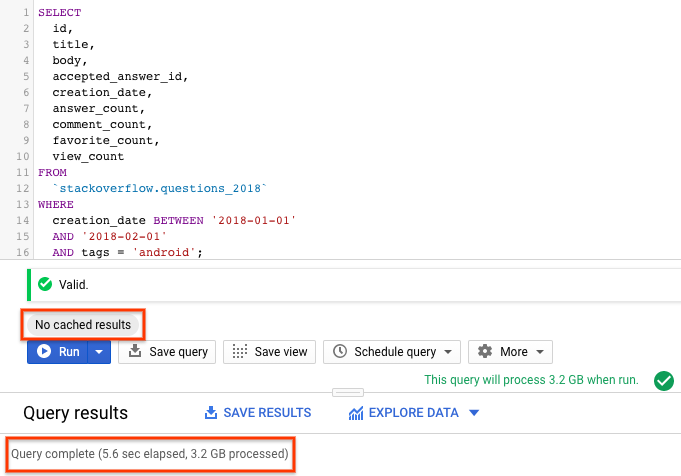The width and height of the screenshot is (681, 476).
Task: Open the EXPLORE DATA dropdown arrow
Action: coord(474,413)
